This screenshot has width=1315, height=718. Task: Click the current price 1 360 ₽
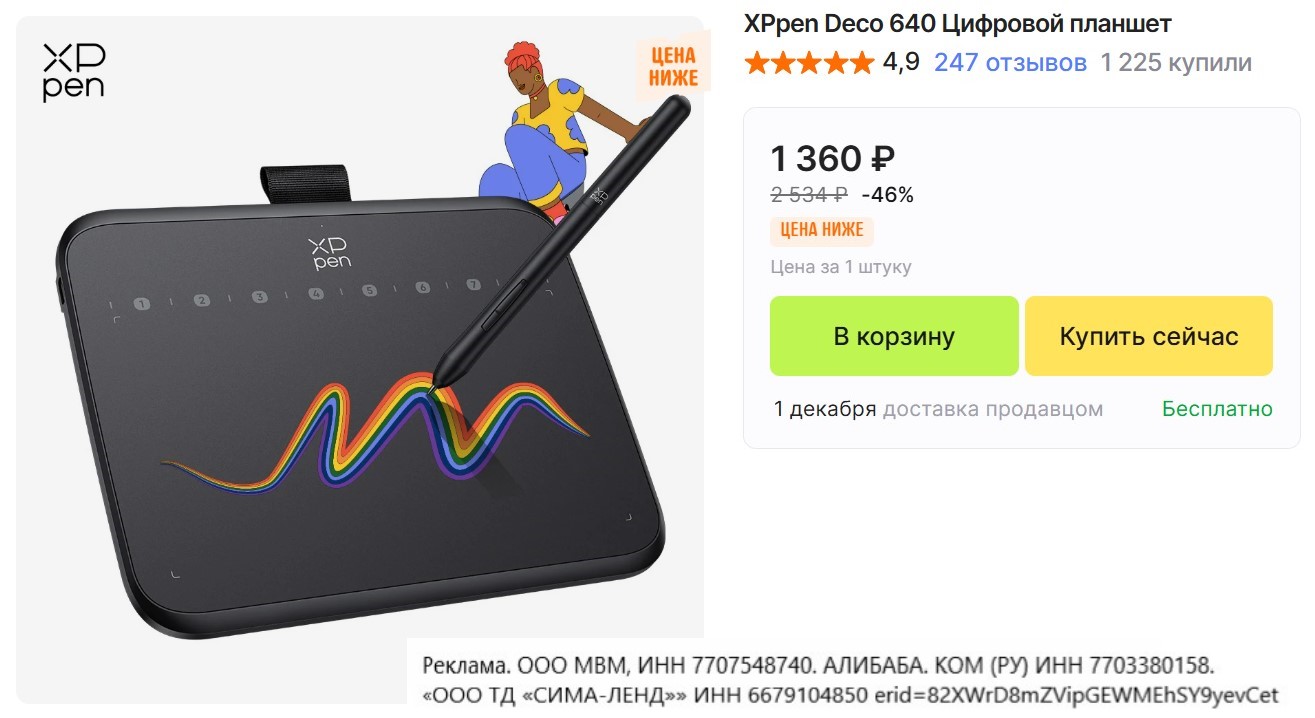point(832,158)
